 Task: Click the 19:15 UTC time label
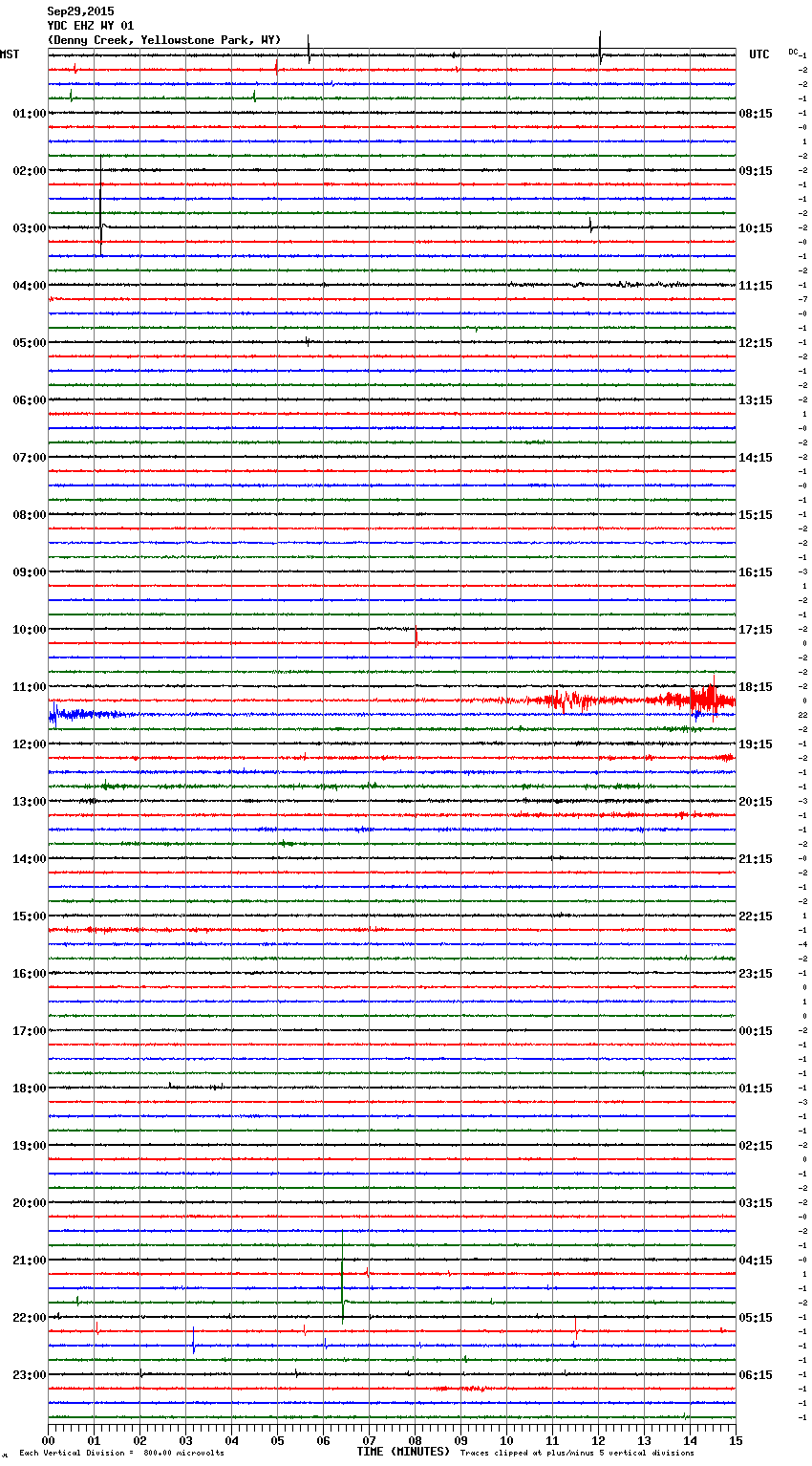pyautogui.click(x=756, y=744)
